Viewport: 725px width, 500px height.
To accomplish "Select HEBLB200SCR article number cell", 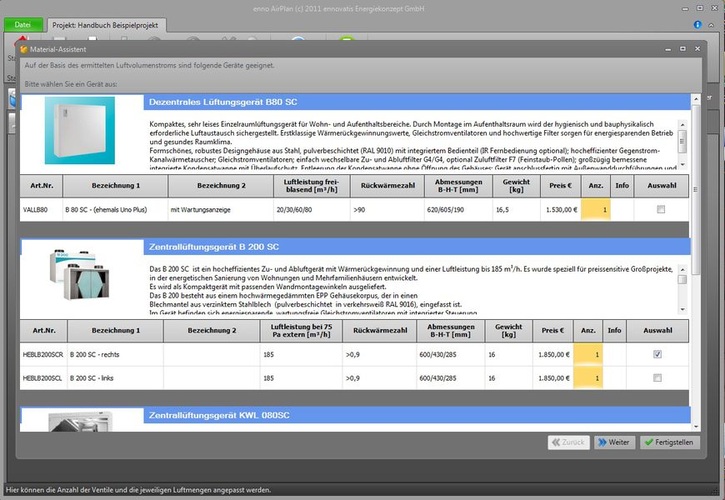I will pos(43,354).
